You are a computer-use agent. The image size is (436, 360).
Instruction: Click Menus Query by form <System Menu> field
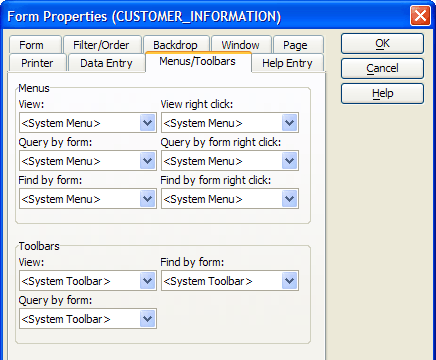(88, 161)
